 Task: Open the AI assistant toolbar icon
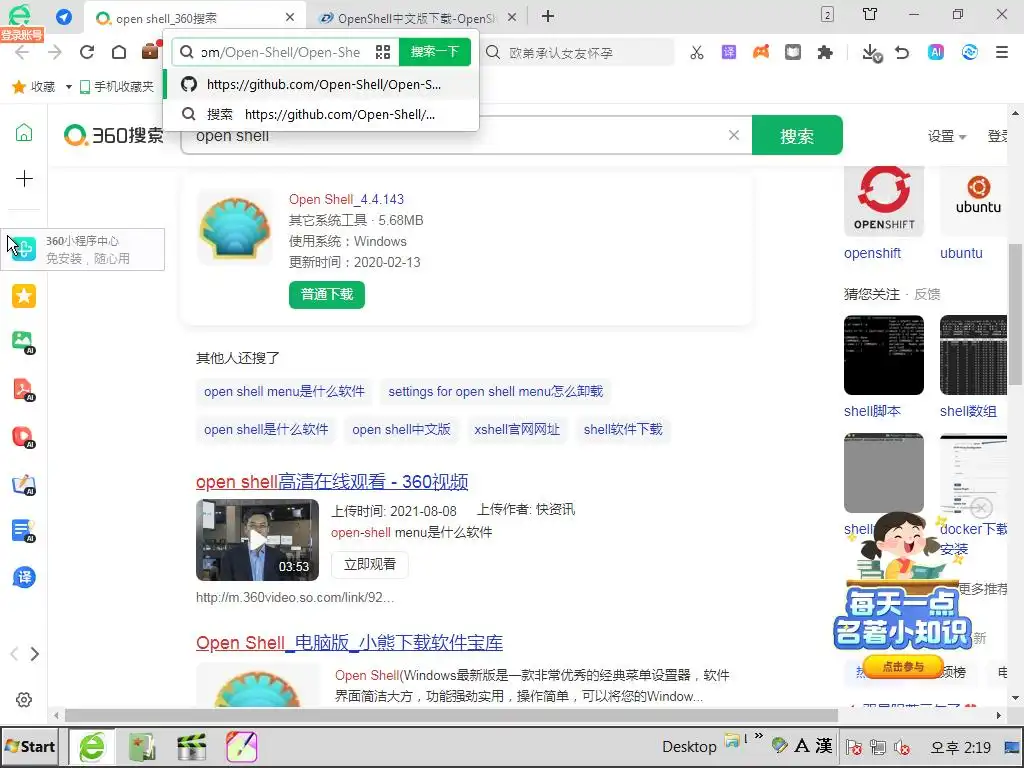click(936, 52)
